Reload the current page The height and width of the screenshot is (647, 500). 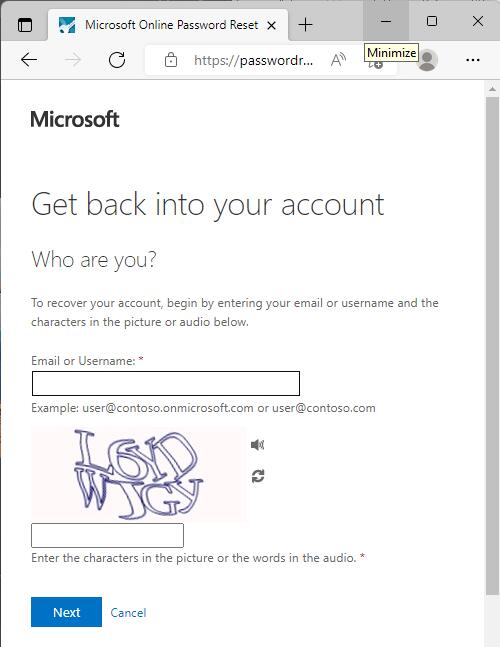[117, 60]
